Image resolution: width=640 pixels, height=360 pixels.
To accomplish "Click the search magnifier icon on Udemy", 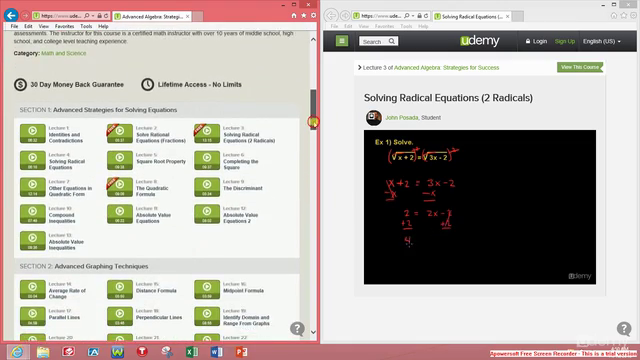I will [x=391, y=41].
